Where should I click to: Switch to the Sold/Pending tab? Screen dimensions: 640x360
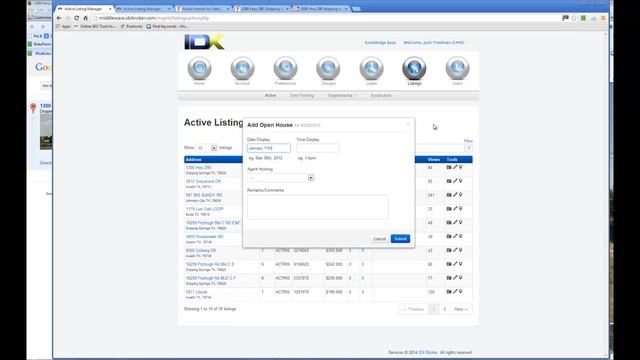pyautogui.click(x=302, y=96)
